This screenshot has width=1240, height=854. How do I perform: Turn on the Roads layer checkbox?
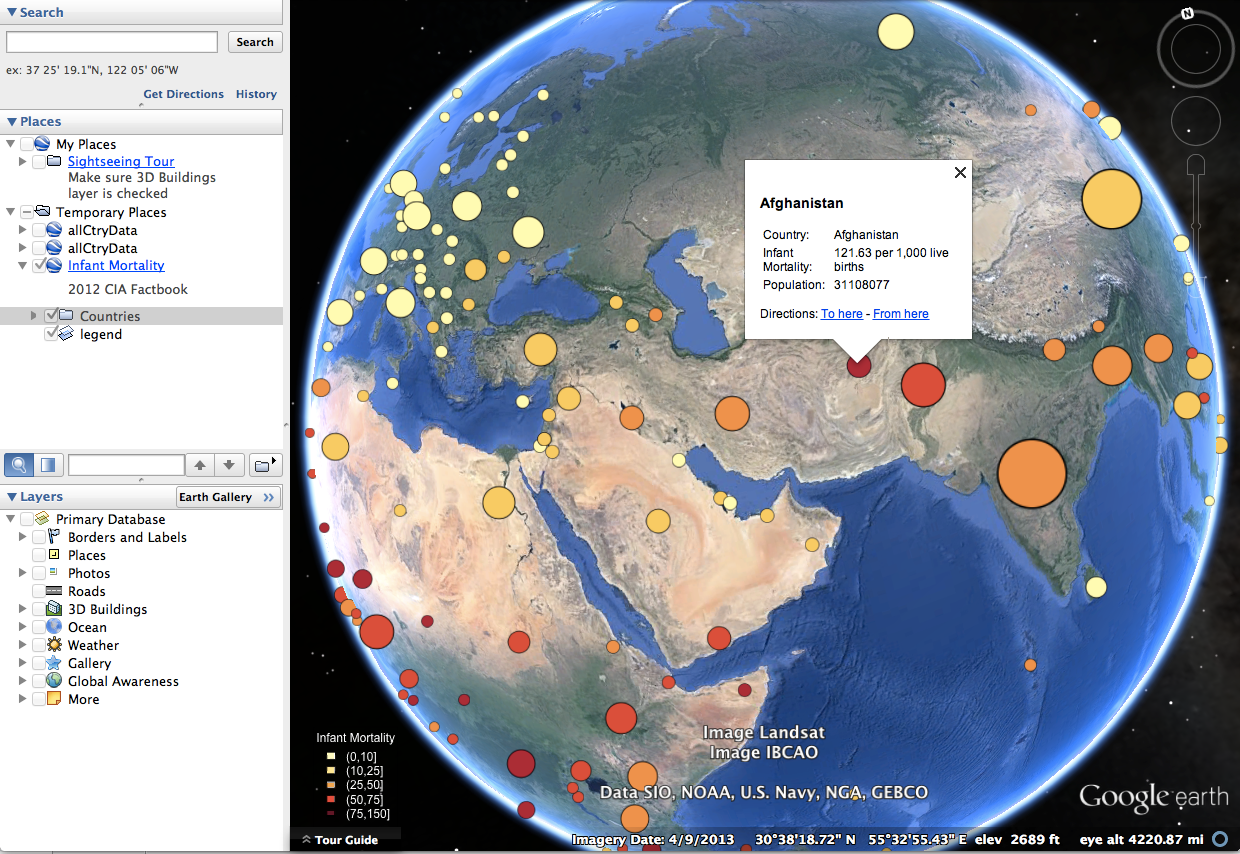point(38,591)
